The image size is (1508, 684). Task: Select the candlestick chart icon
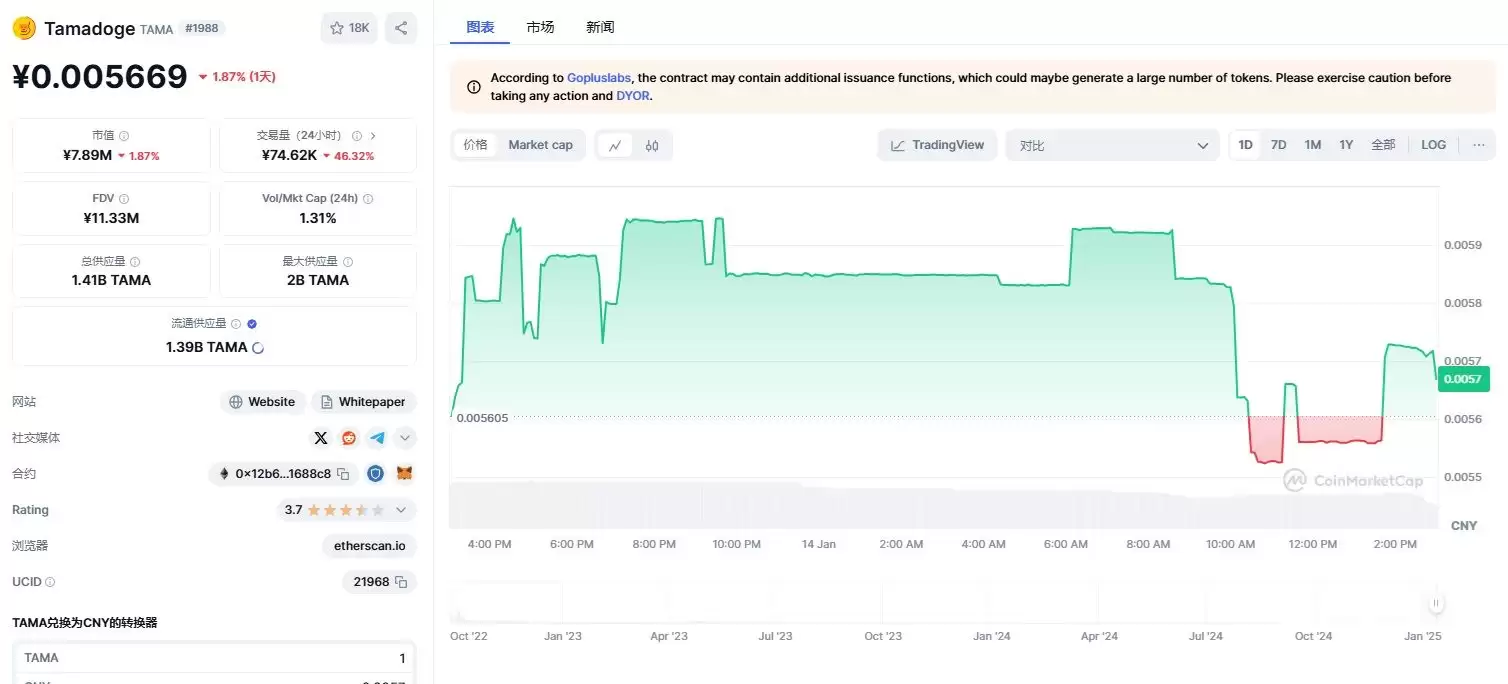pyautogui.click(x=653, y=145)
